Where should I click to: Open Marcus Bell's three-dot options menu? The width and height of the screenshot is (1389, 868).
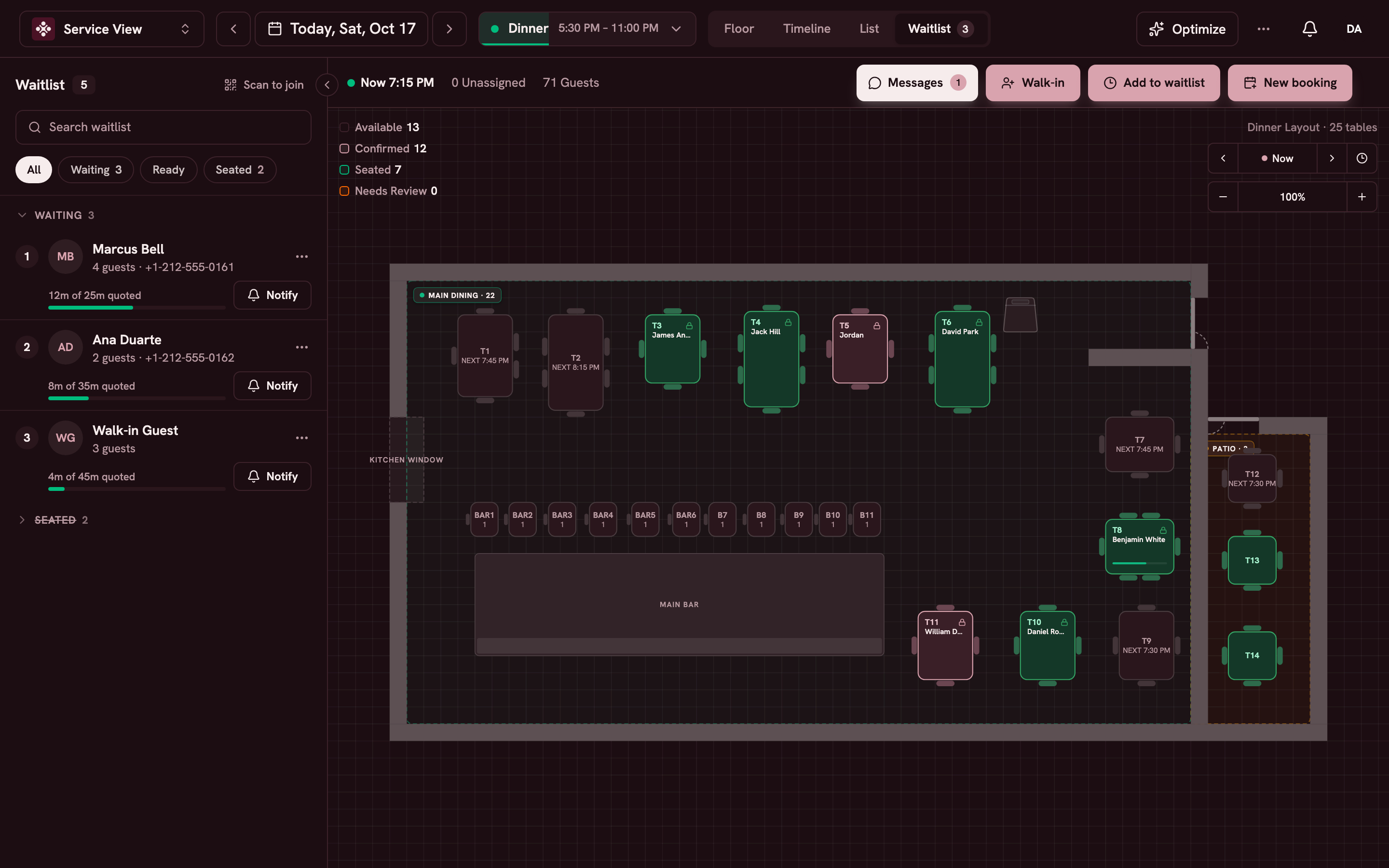pos(302,257)
